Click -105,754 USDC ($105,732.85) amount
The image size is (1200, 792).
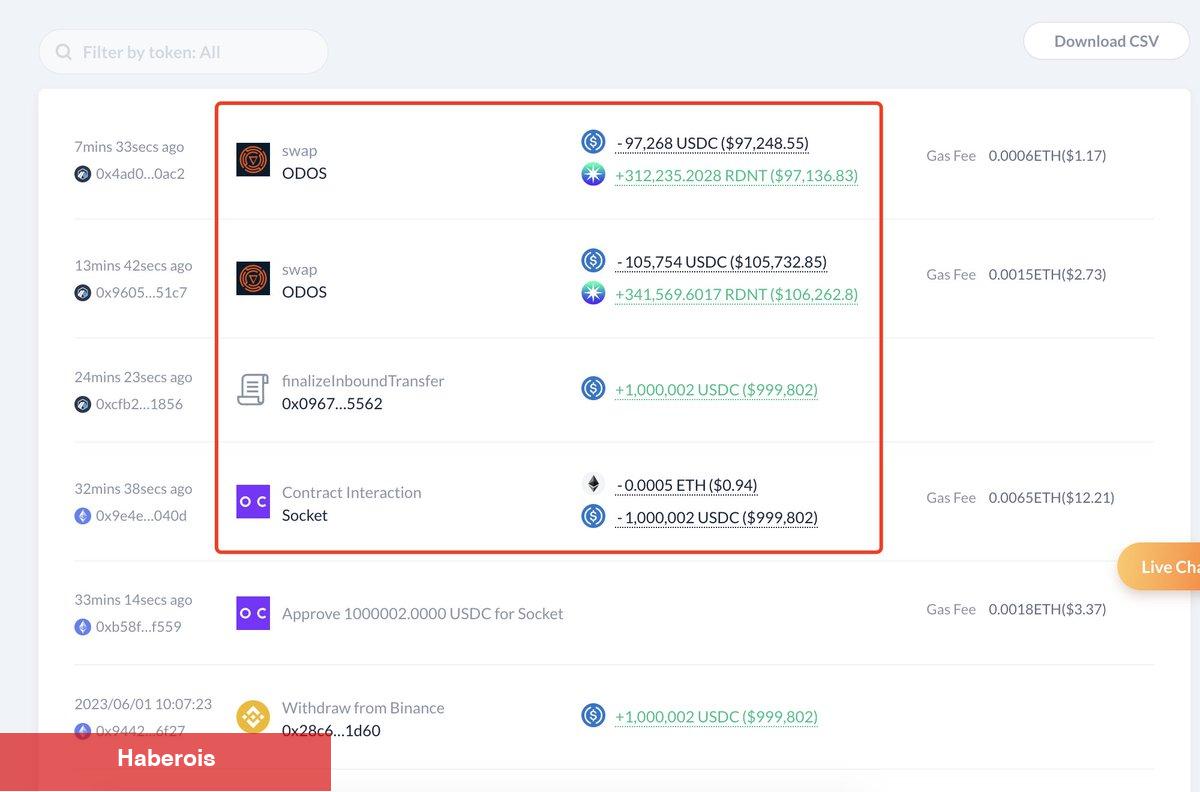click(x=721, y=262)
